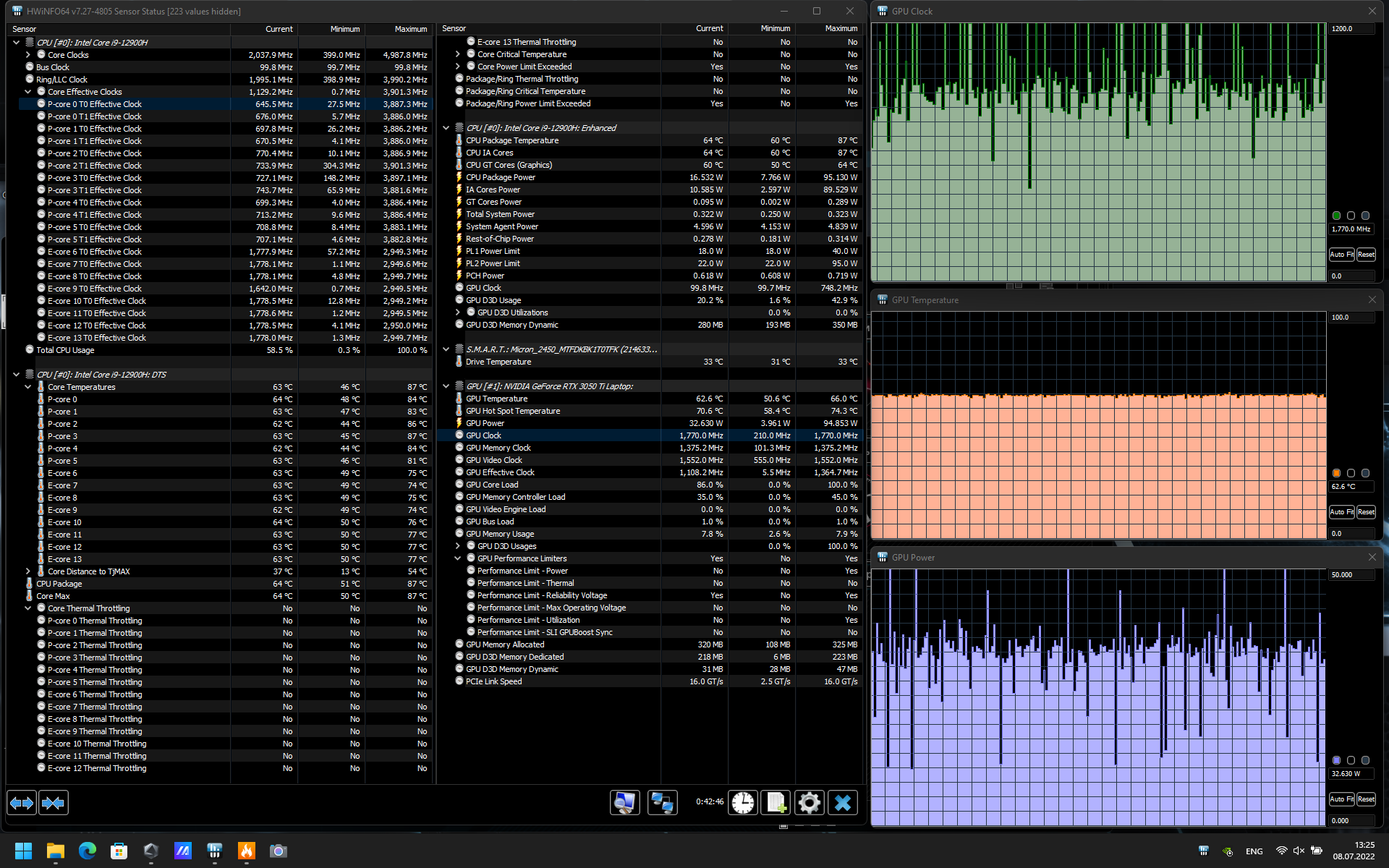Image resolution: width=1389 pixels, height=868 pixels.
Task: Click the monitor with magnifier icon
Action: coord(624,803)
